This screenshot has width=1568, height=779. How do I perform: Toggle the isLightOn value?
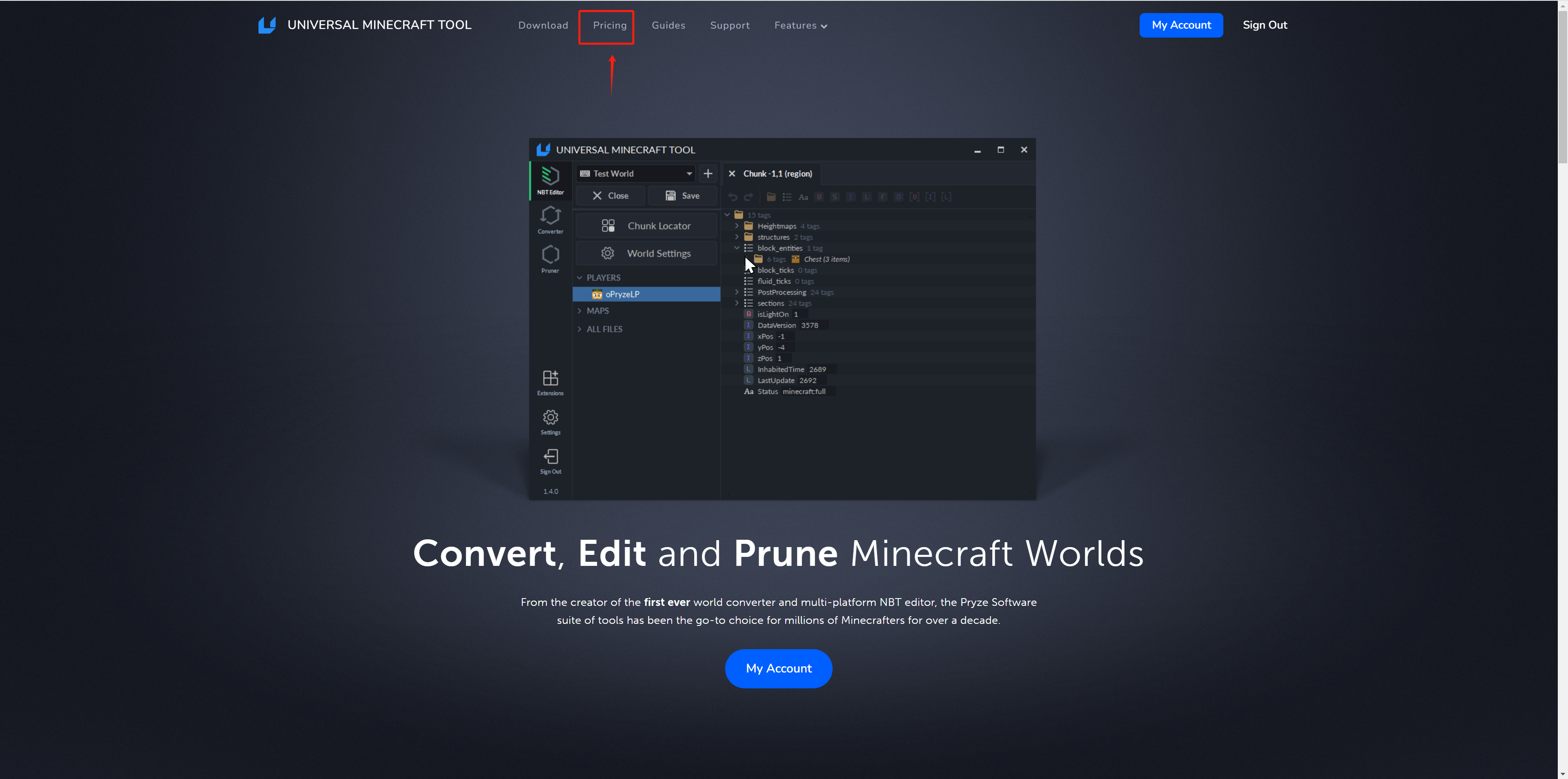[795, 314]
